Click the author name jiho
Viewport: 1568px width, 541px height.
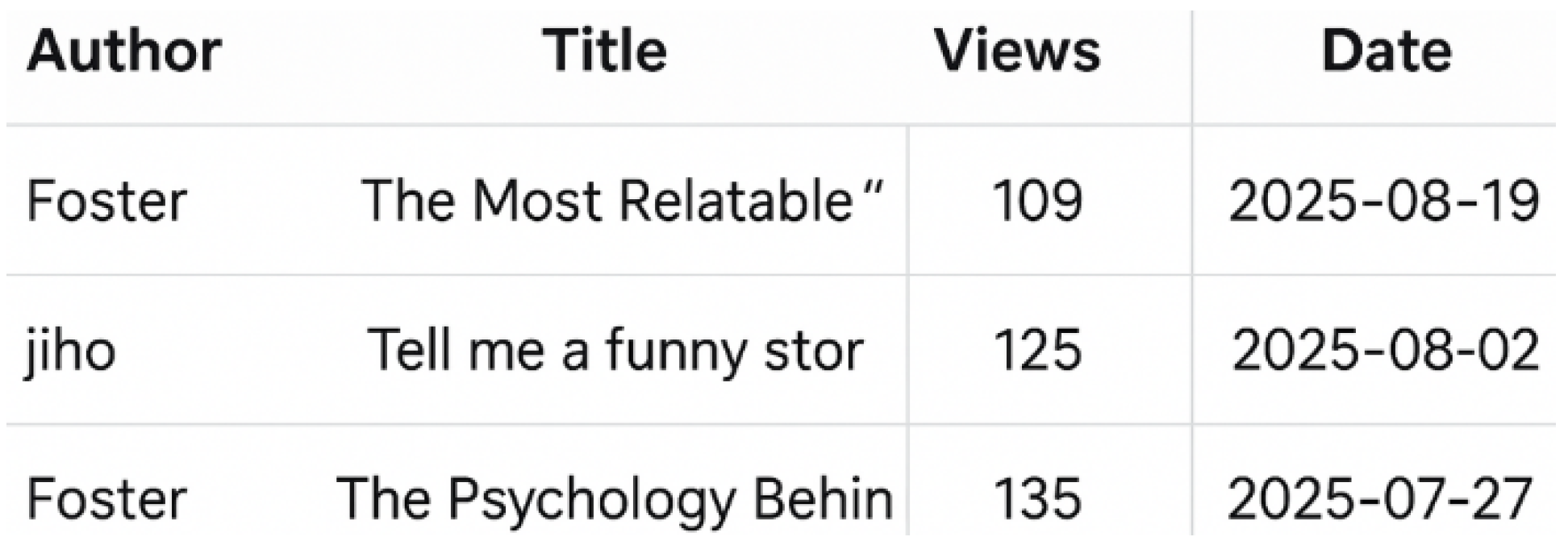point(71,351)
